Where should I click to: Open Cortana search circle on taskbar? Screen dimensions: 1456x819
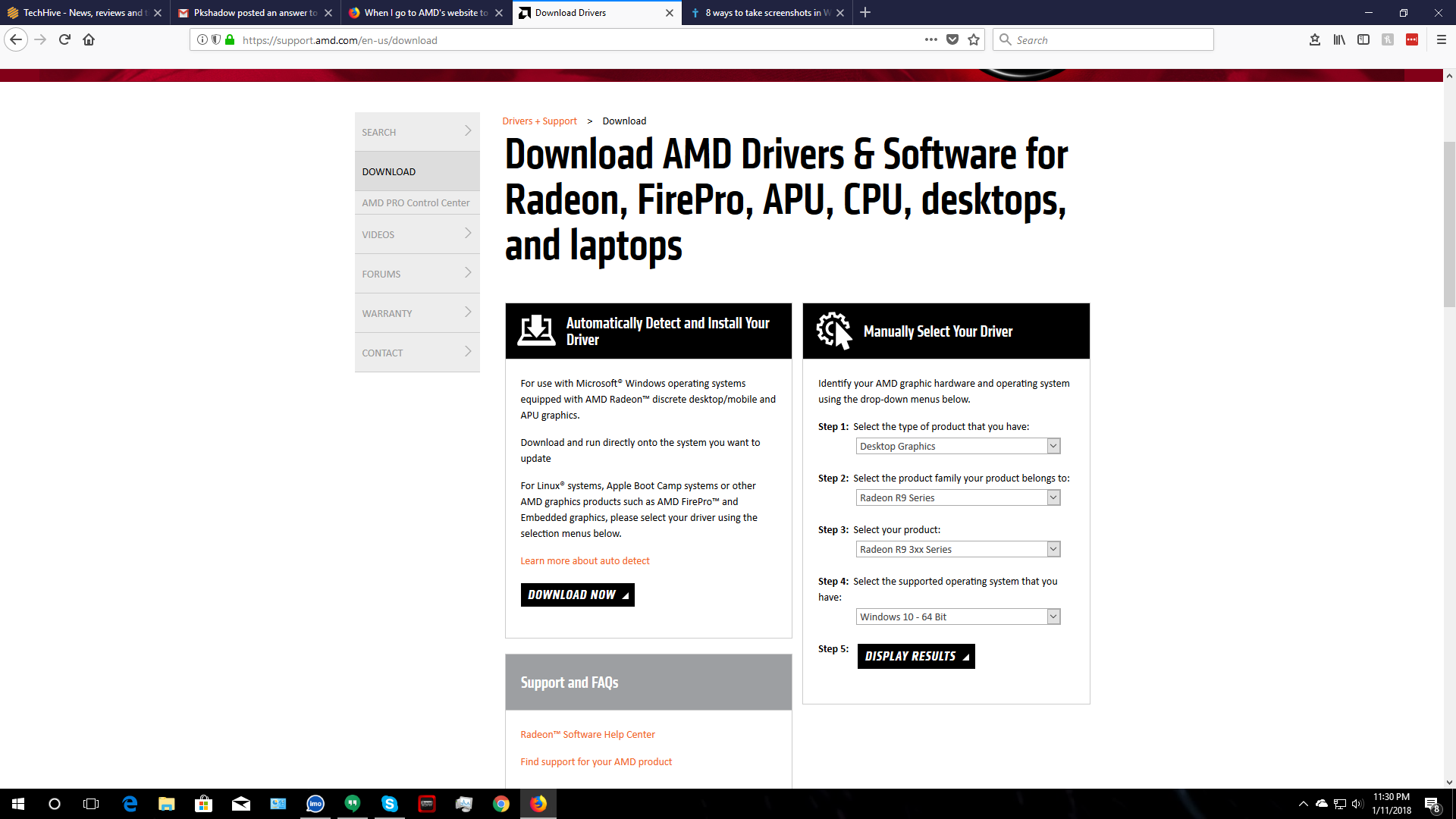[55, 804]
